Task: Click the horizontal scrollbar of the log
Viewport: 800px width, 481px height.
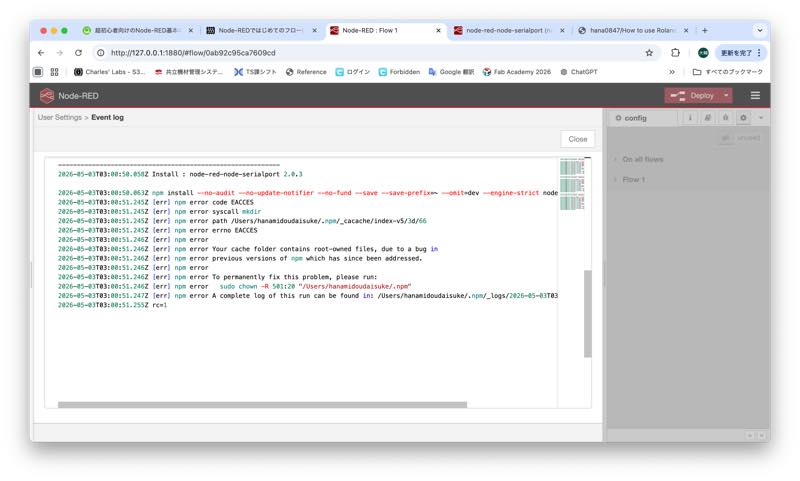Action: (x=262, y=404)
